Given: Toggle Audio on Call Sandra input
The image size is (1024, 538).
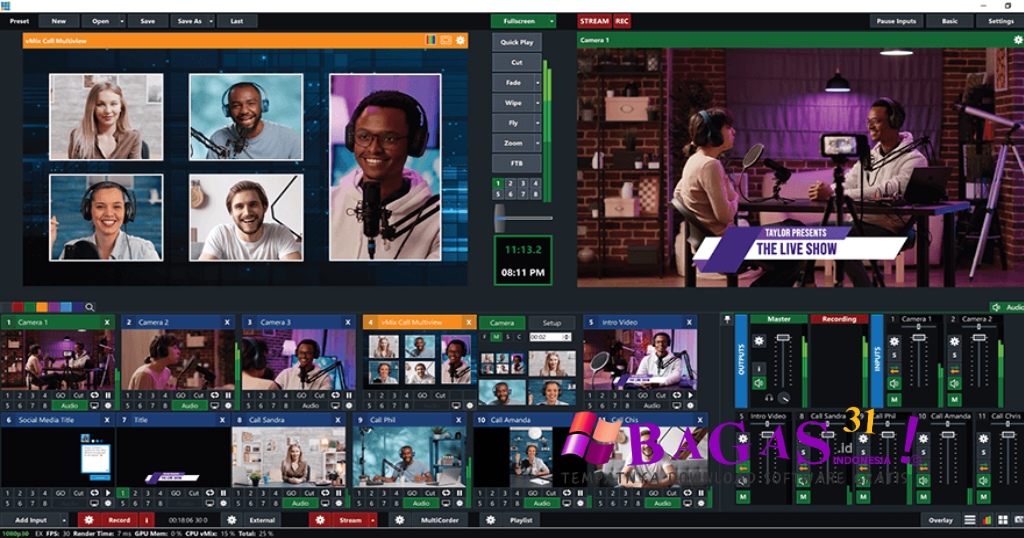Looking at the screenshot, I should click(x=300, y=503).
